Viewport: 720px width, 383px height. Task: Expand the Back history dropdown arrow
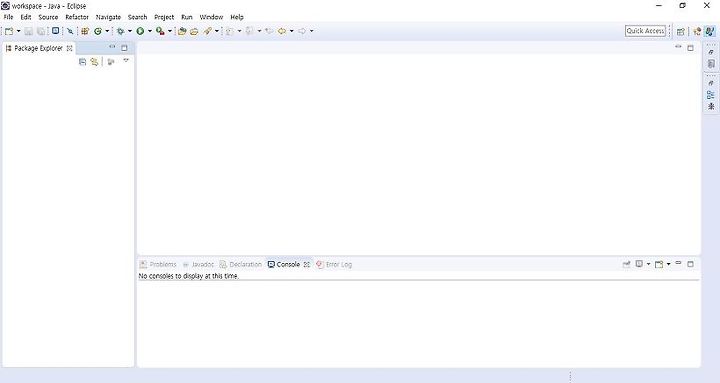(292, 31)
